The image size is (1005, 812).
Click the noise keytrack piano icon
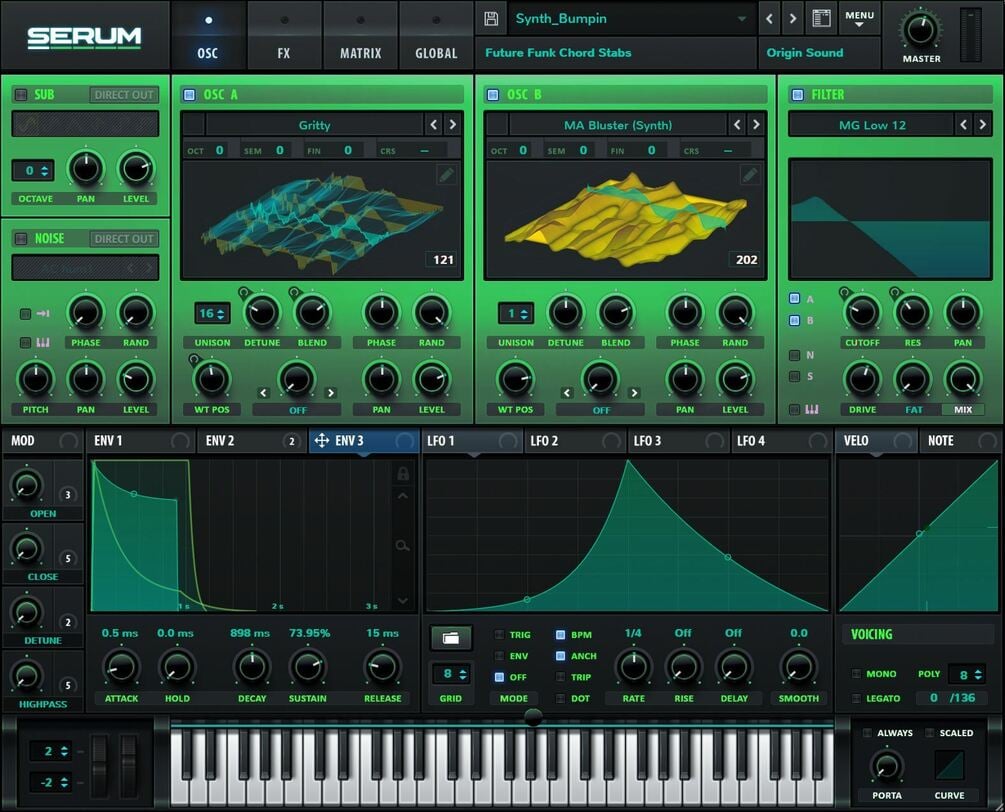(x=43, y=342)
